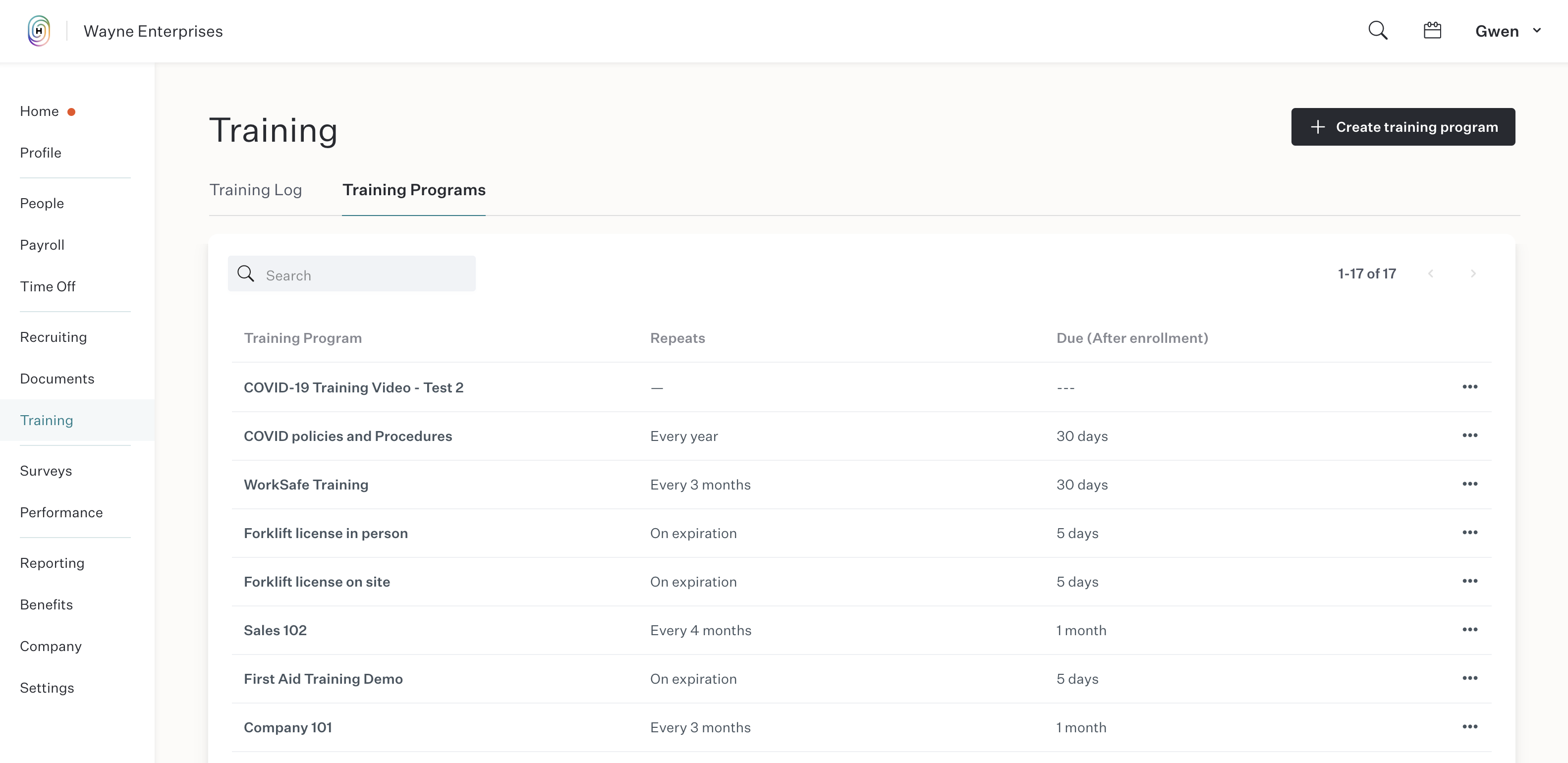Click 'Every year' repeat value
1568x763 pixels.
(x=684, y=436)
